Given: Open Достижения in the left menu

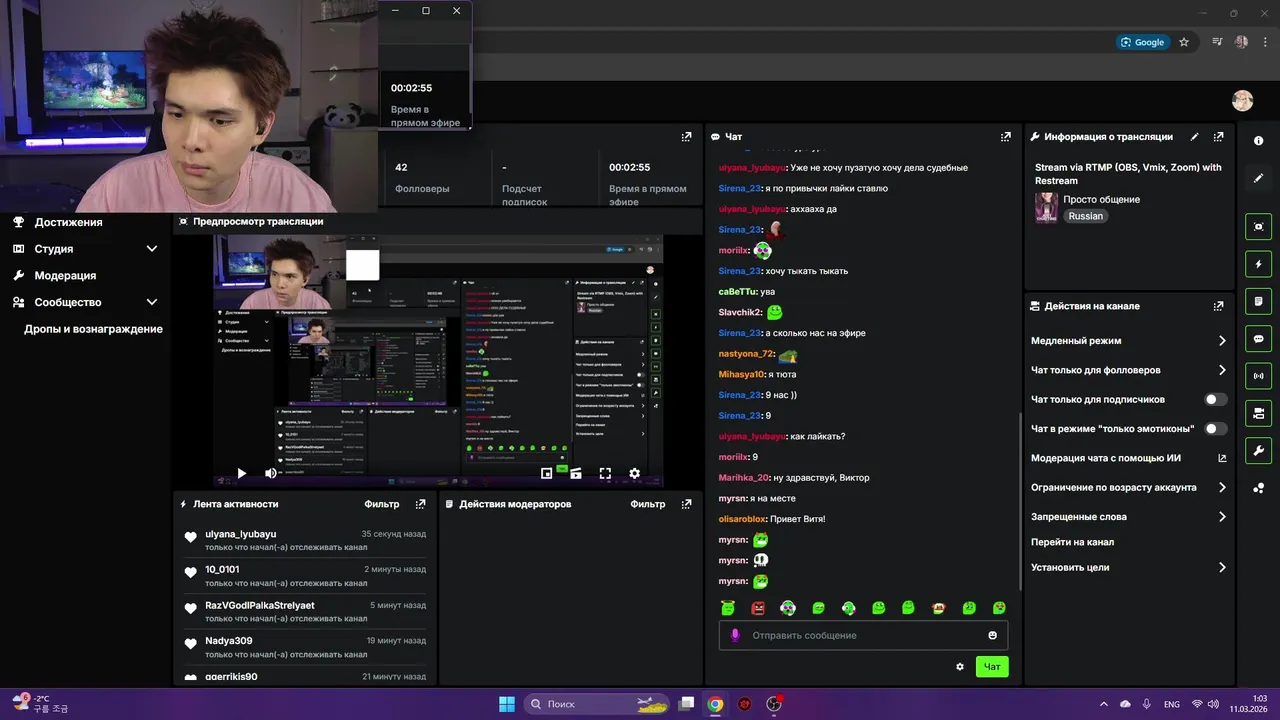Looking at the screenshot, I should (x=68, y=222).
